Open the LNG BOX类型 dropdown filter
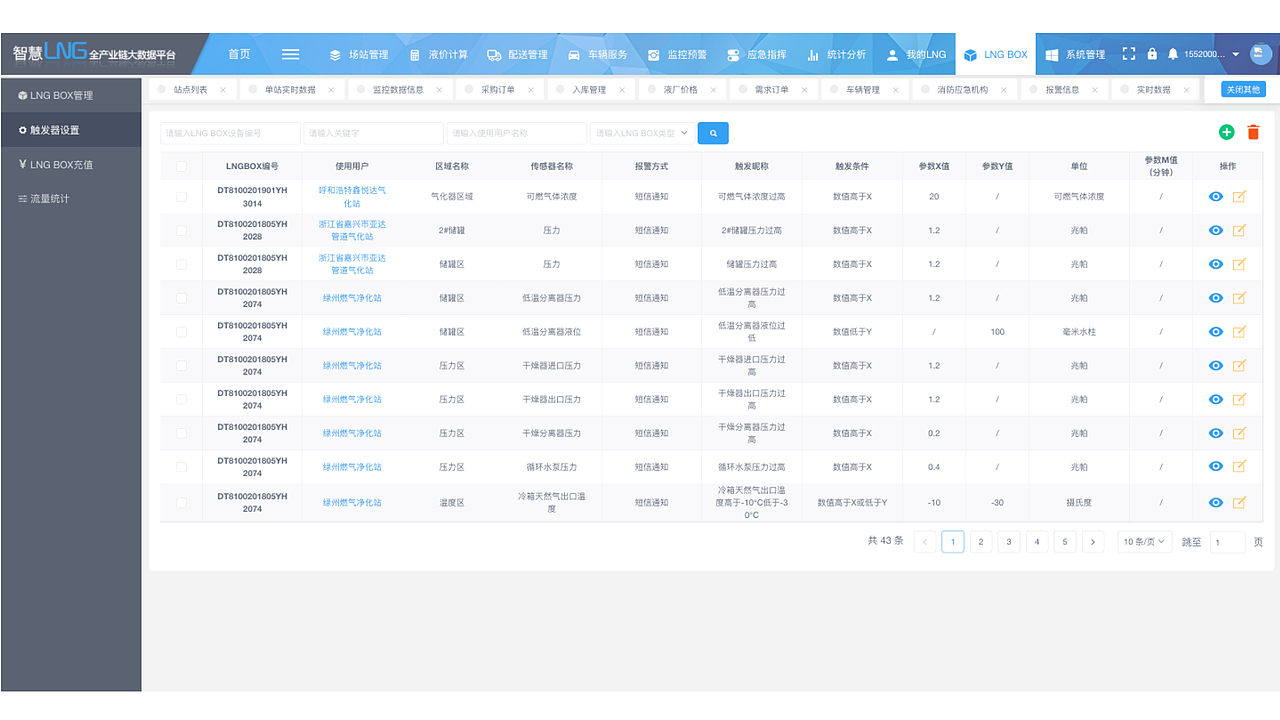1280x720 pixels. 642,132
